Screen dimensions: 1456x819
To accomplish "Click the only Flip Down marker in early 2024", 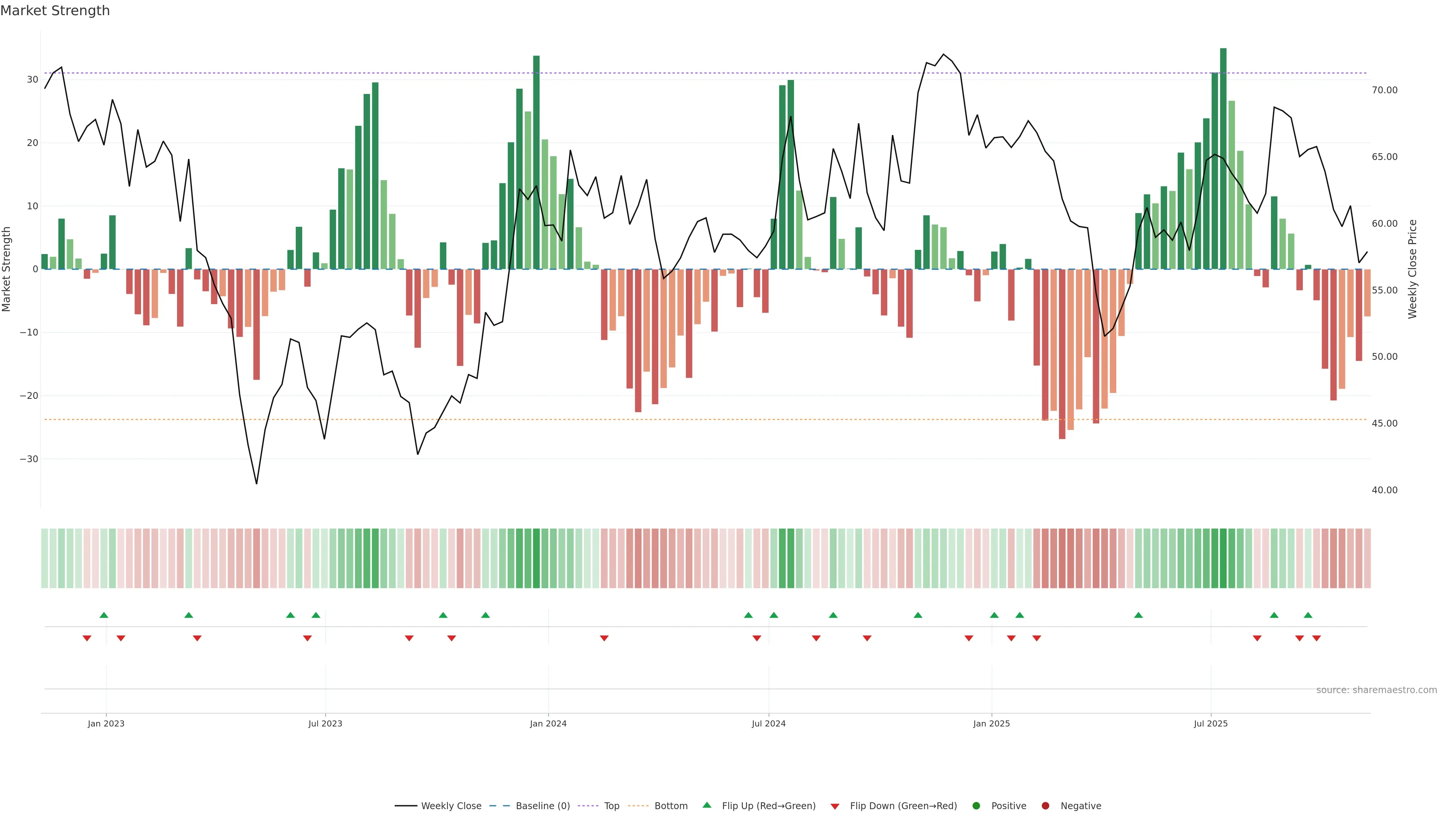I will pyautogui.click(x=604, y=638).
